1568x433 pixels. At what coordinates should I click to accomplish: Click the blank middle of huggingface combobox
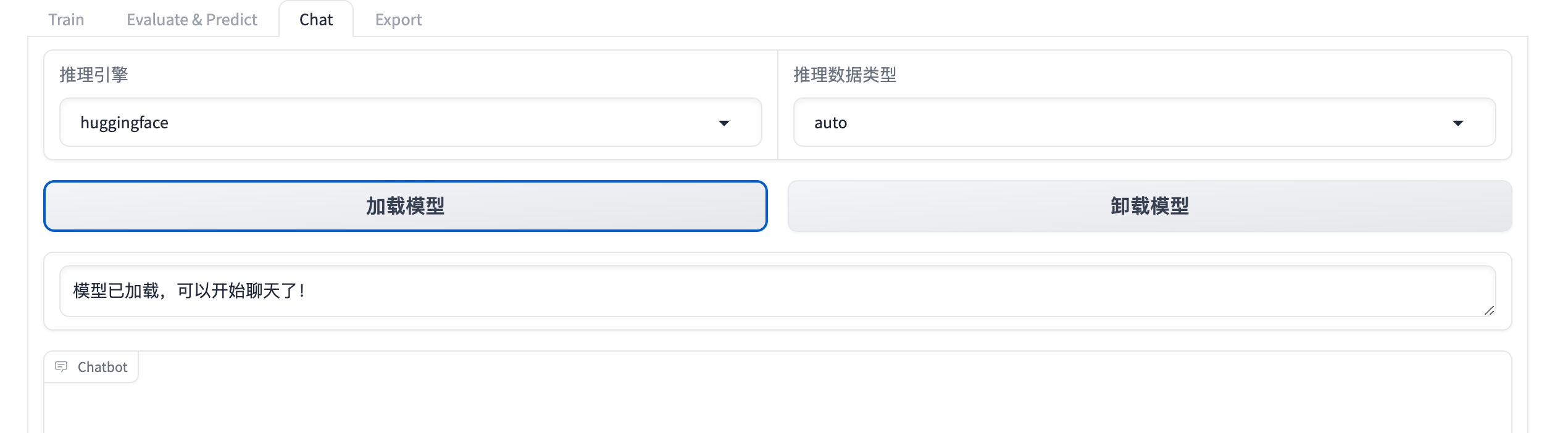[432, 123]
